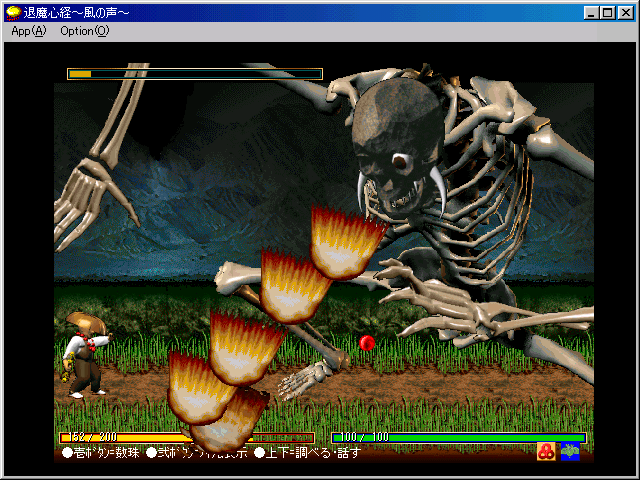The image size is (640, 480).
Task: Click the red orb floating above the grass
Action: tap(367, 342)
